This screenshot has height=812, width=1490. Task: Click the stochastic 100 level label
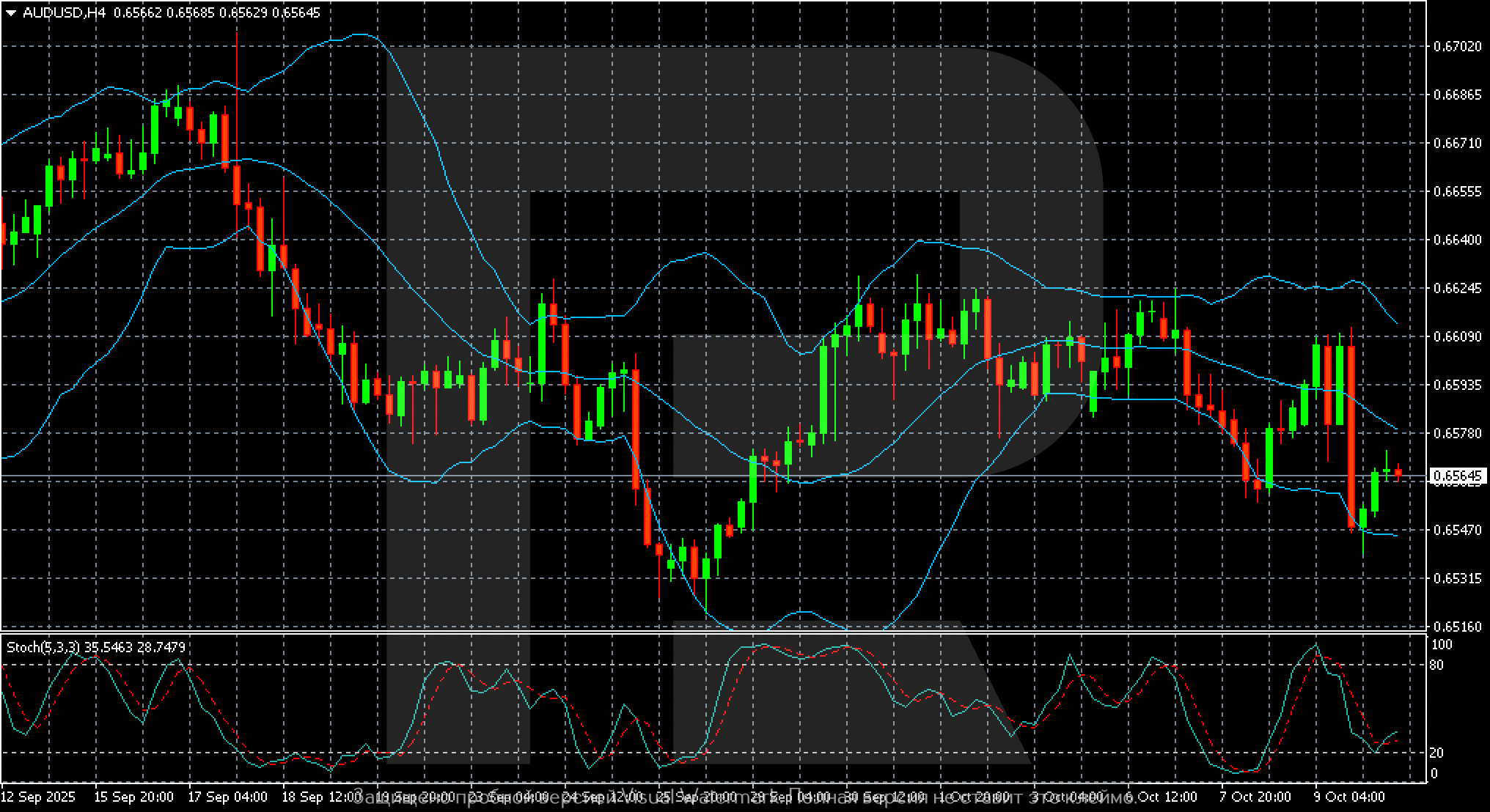tap(1441, 644)
